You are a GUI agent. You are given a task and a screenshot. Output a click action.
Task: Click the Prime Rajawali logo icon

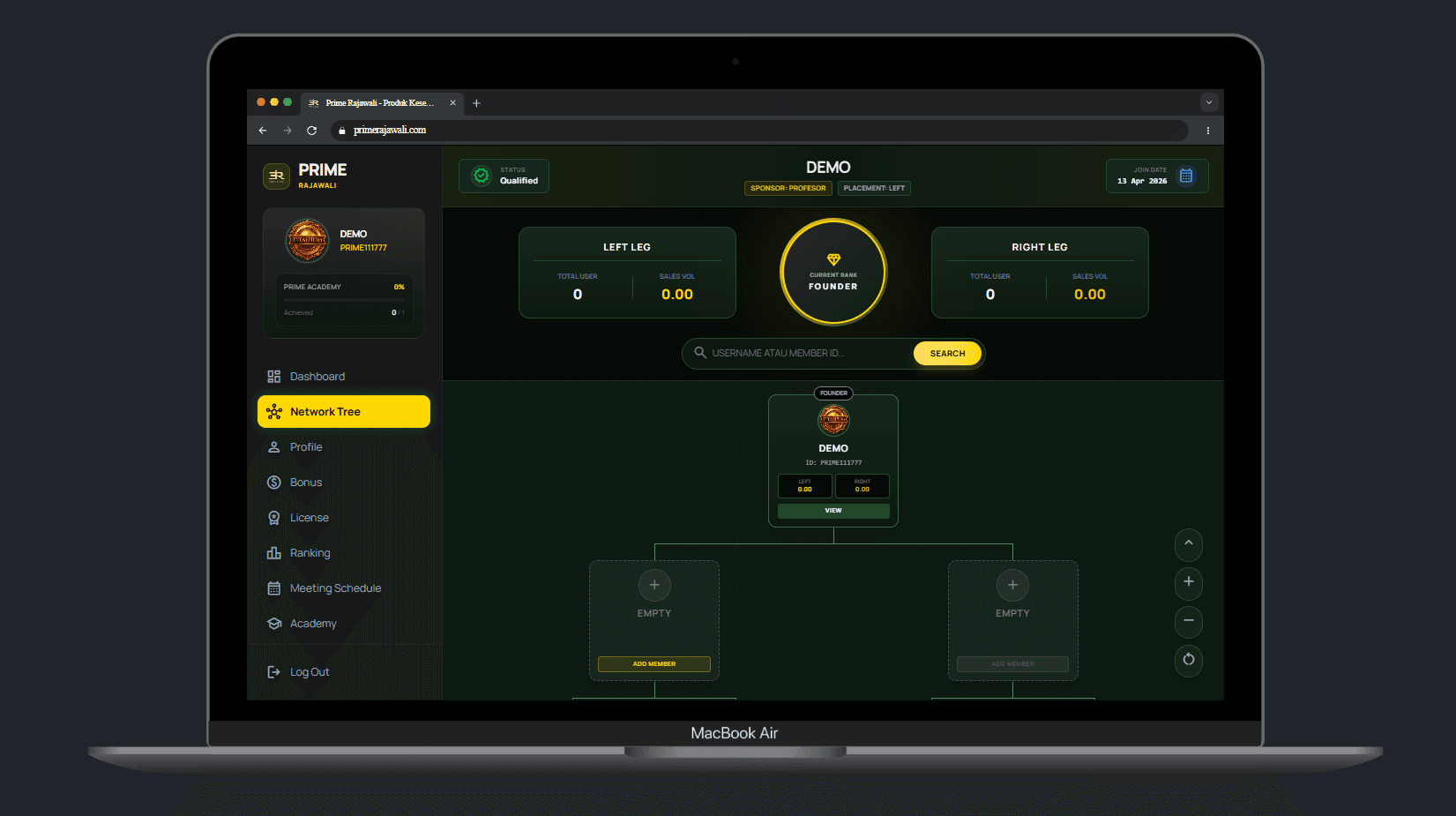276,176
